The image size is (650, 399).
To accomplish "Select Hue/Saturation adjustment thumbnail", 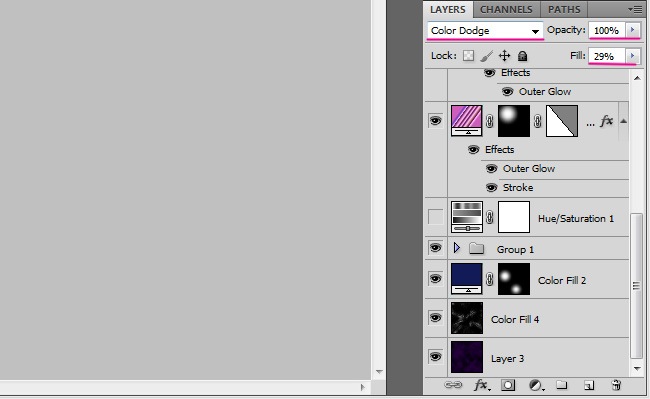I will pyautogui.click(x=467, y=217).
